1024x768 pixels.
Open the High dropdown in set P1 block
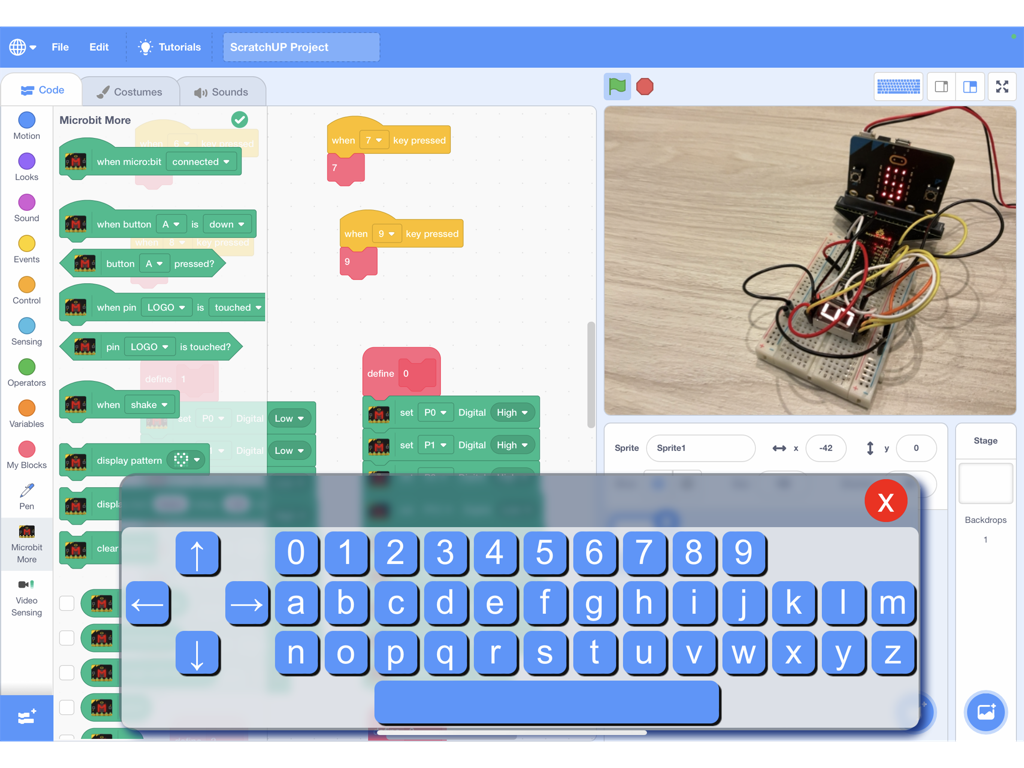pyautogui.click(x=512, y=444)
